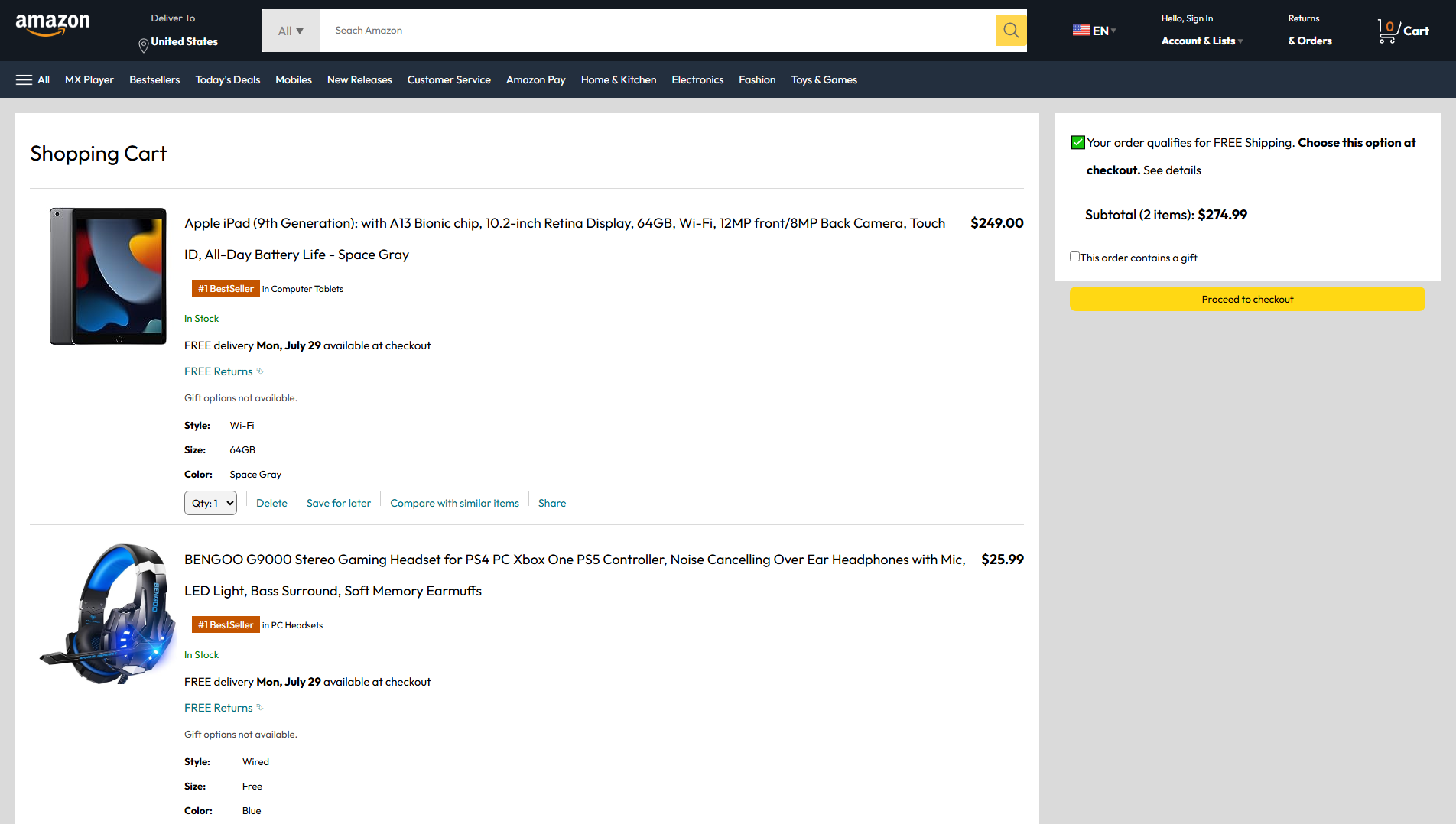The width and height of the screenshot is (1456, 824).
Task: Open Home & Kitchen in nav bar
Action: 619,79
